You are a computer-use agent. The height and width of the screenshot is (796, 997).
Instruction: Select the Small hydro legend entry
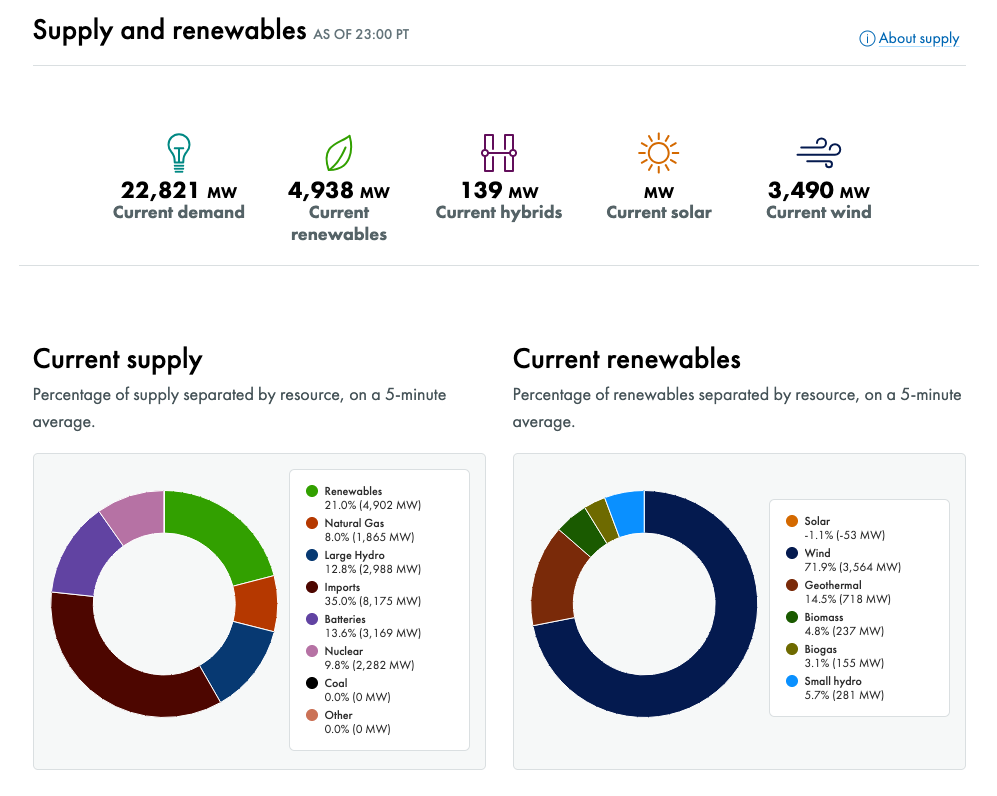832,681
